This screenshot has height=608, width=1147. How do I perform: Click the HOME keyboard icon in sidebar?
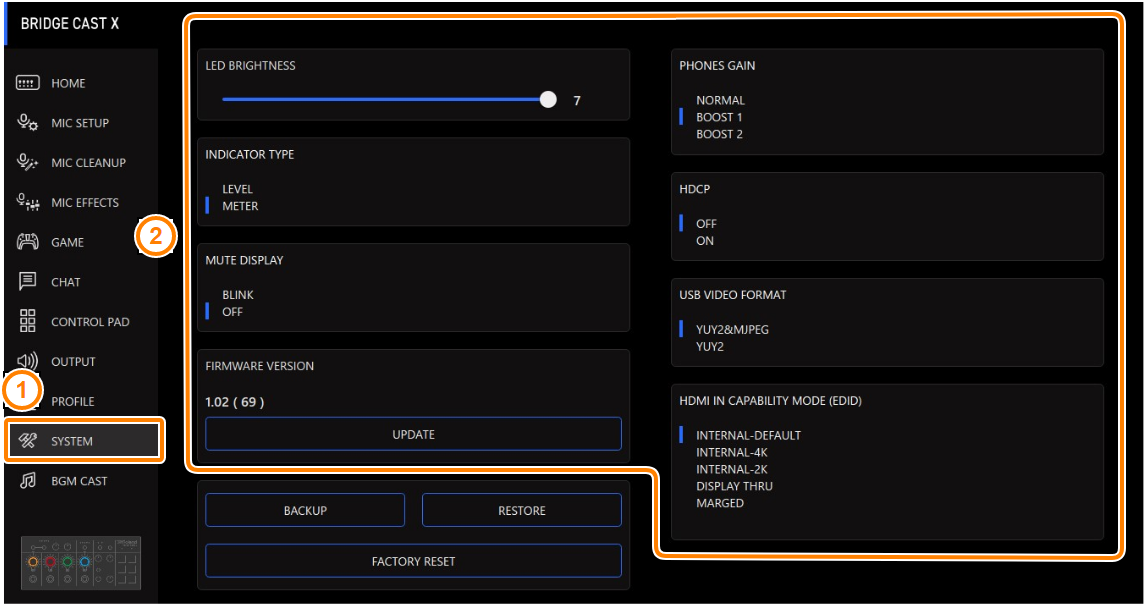coord(28,83)
